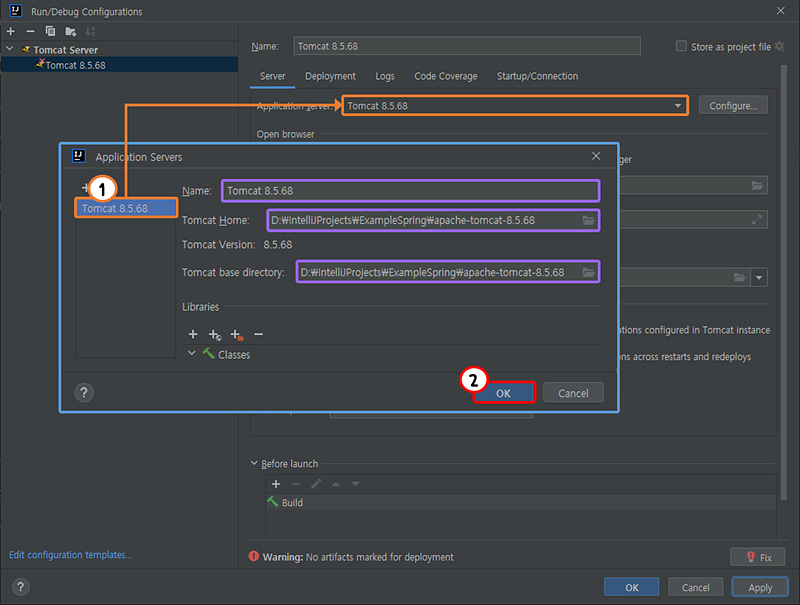Viewport: 800px width, 605px height.
Task: Click the Apply button
Action: pos(760,587)
